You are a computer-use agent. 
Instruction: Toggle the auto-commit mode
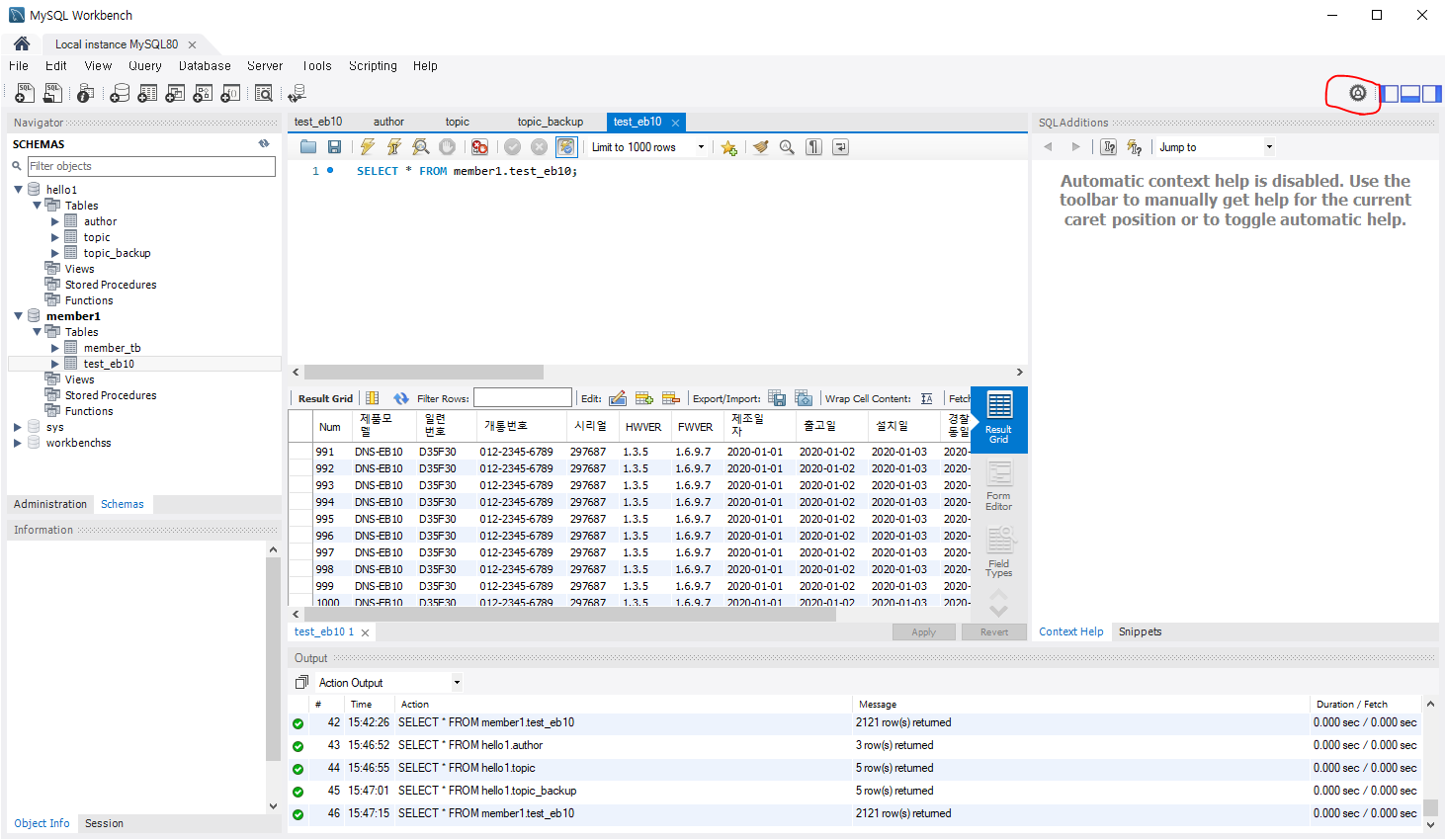pos(566,147)
